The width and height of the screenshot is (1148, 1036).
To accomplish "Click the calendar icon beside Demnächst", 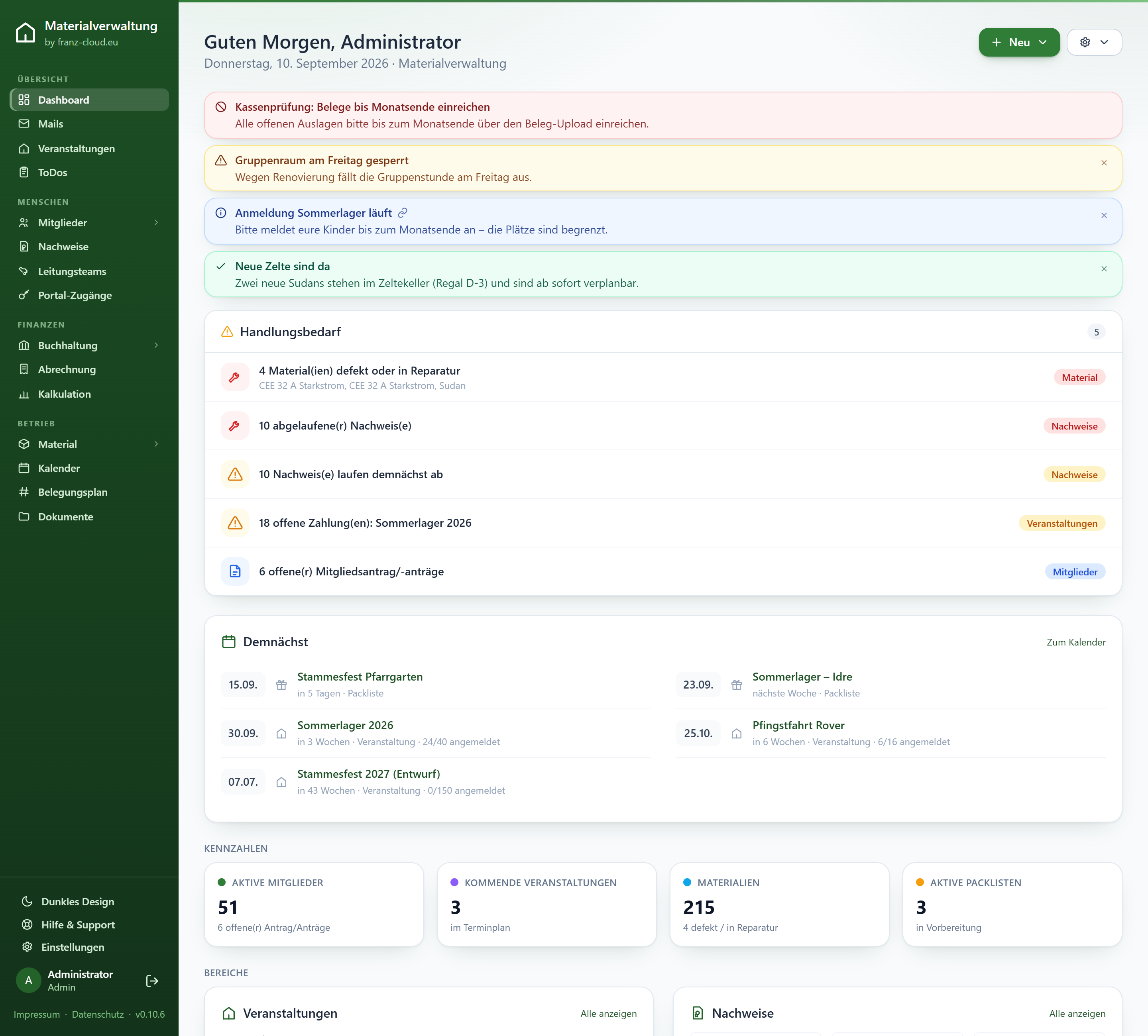I will click(228, 642).
